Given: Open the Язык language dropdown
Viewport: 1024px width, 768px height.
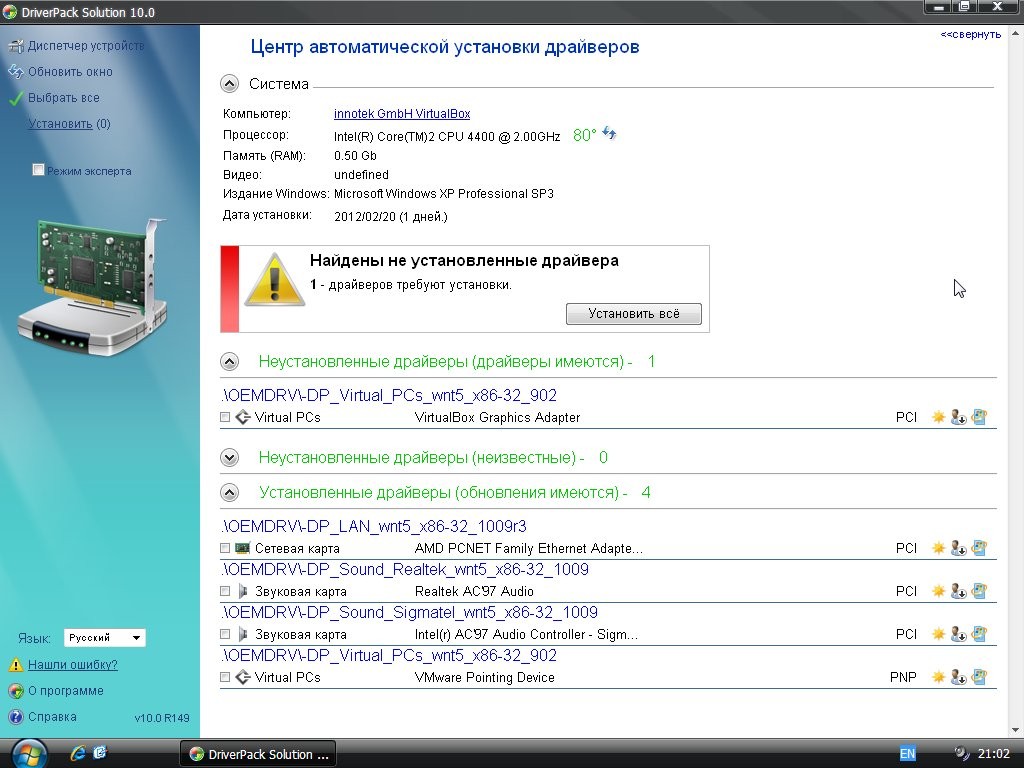Looking at the screenshot, I should click(104, 637).
